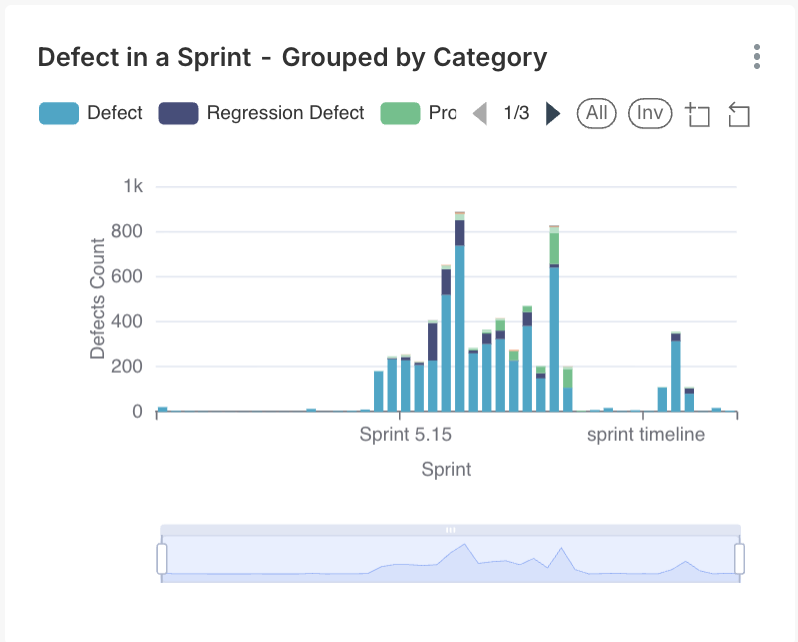Select all legend series with All

pos(597,113)
